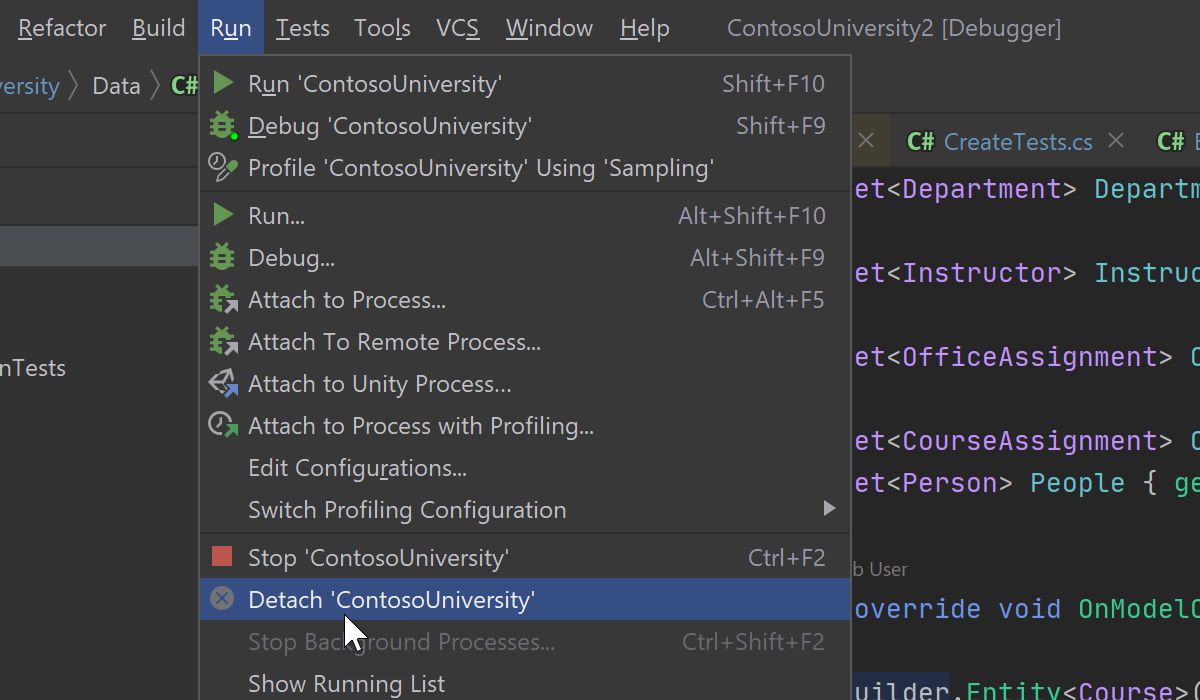Click the green Run 'ContosoUniversity' play icon
This screenshot has width=1200, height=700.
(x=223, y=83)
